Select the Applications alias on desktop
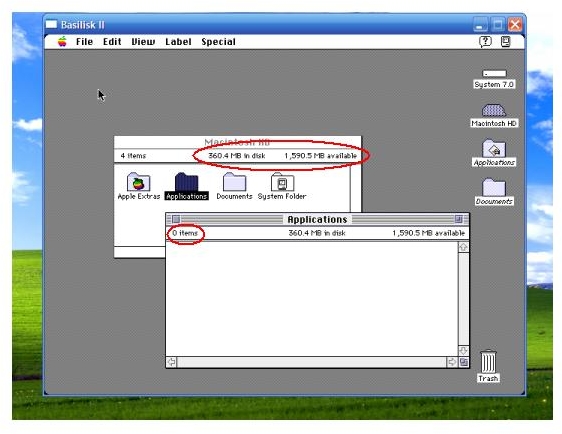The image size is (562, 434). [x=494, y=148]
